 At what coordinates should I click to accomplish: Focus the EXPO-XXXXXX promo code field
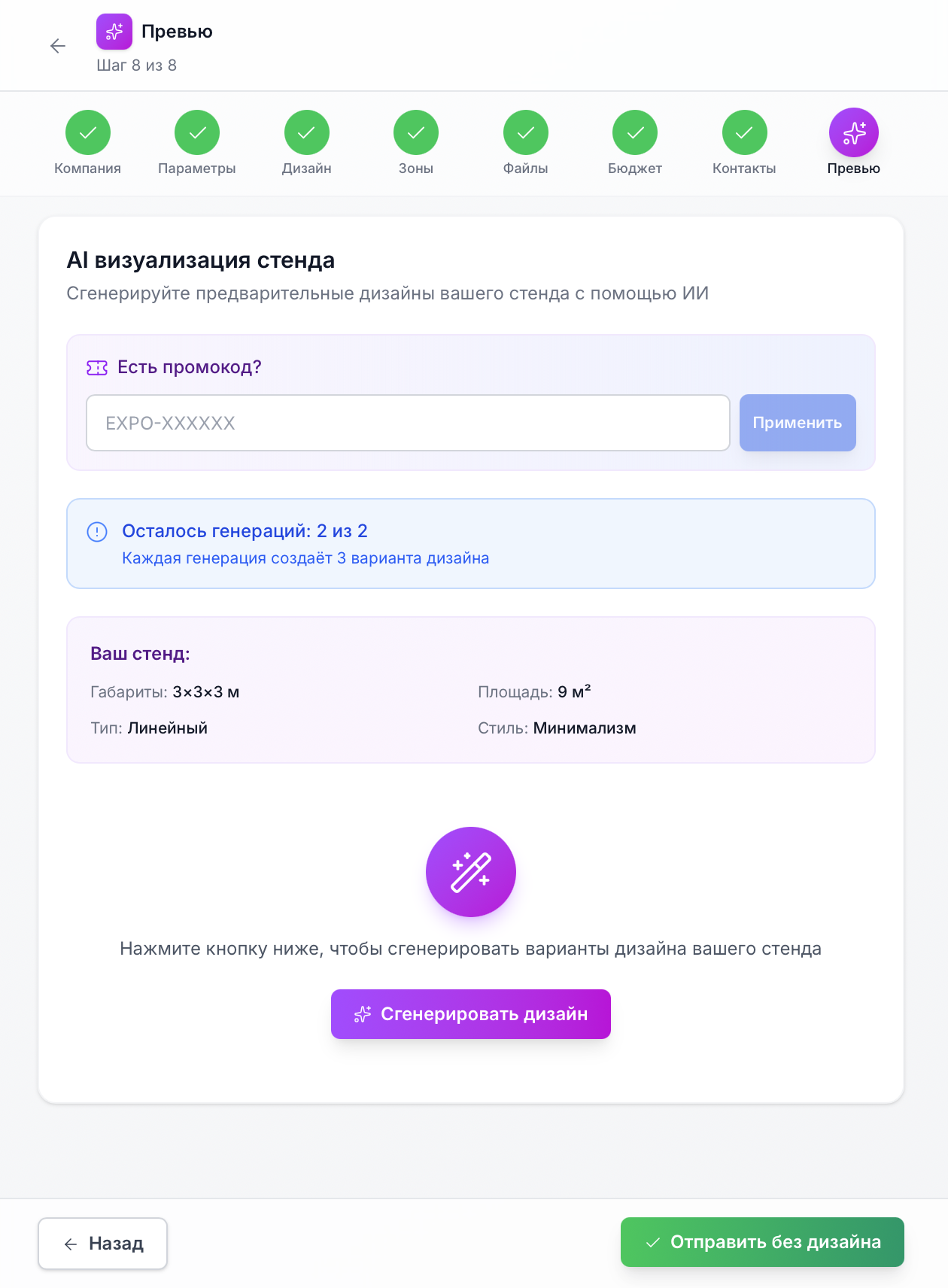pyautogui.click(x=408, y=423)
